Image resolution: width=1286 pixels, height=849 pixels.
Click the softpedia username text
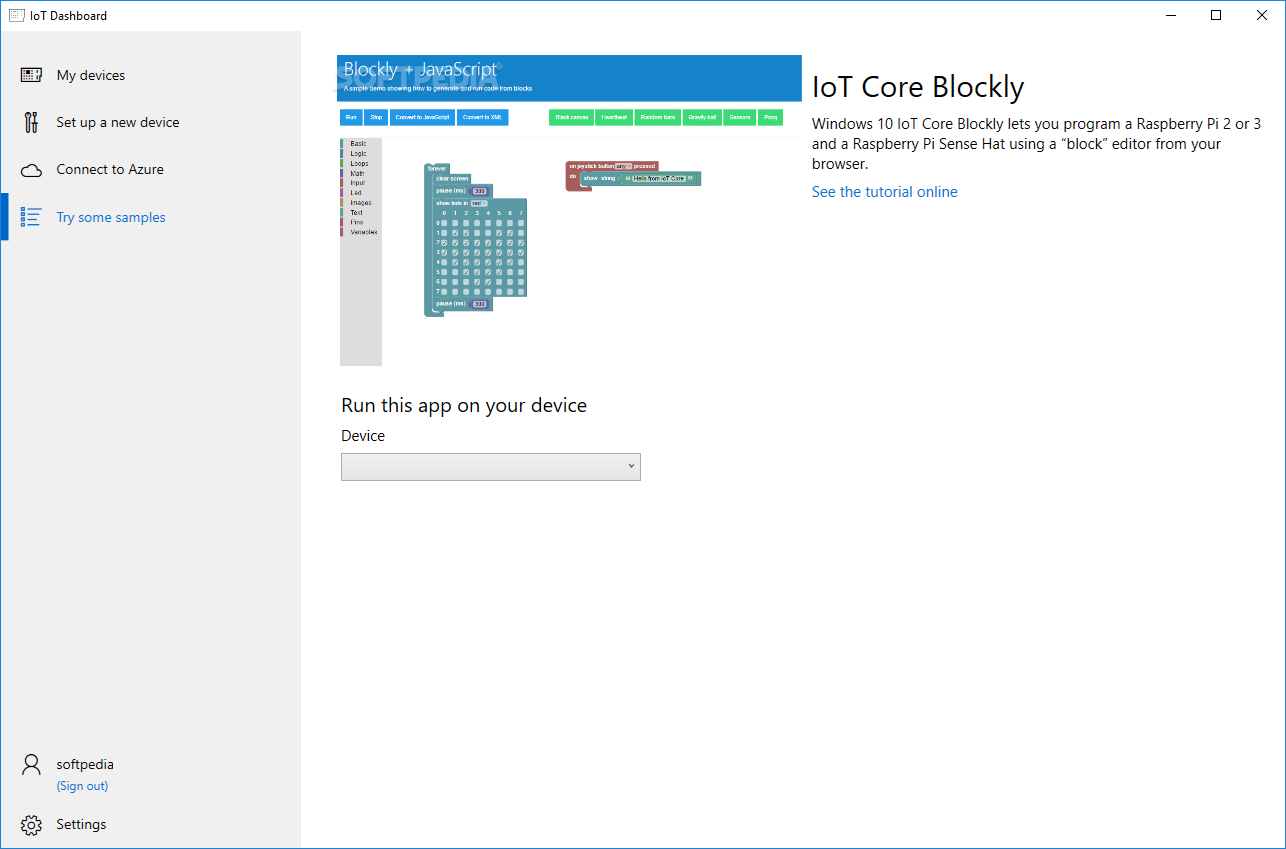[x=85, y=764]
